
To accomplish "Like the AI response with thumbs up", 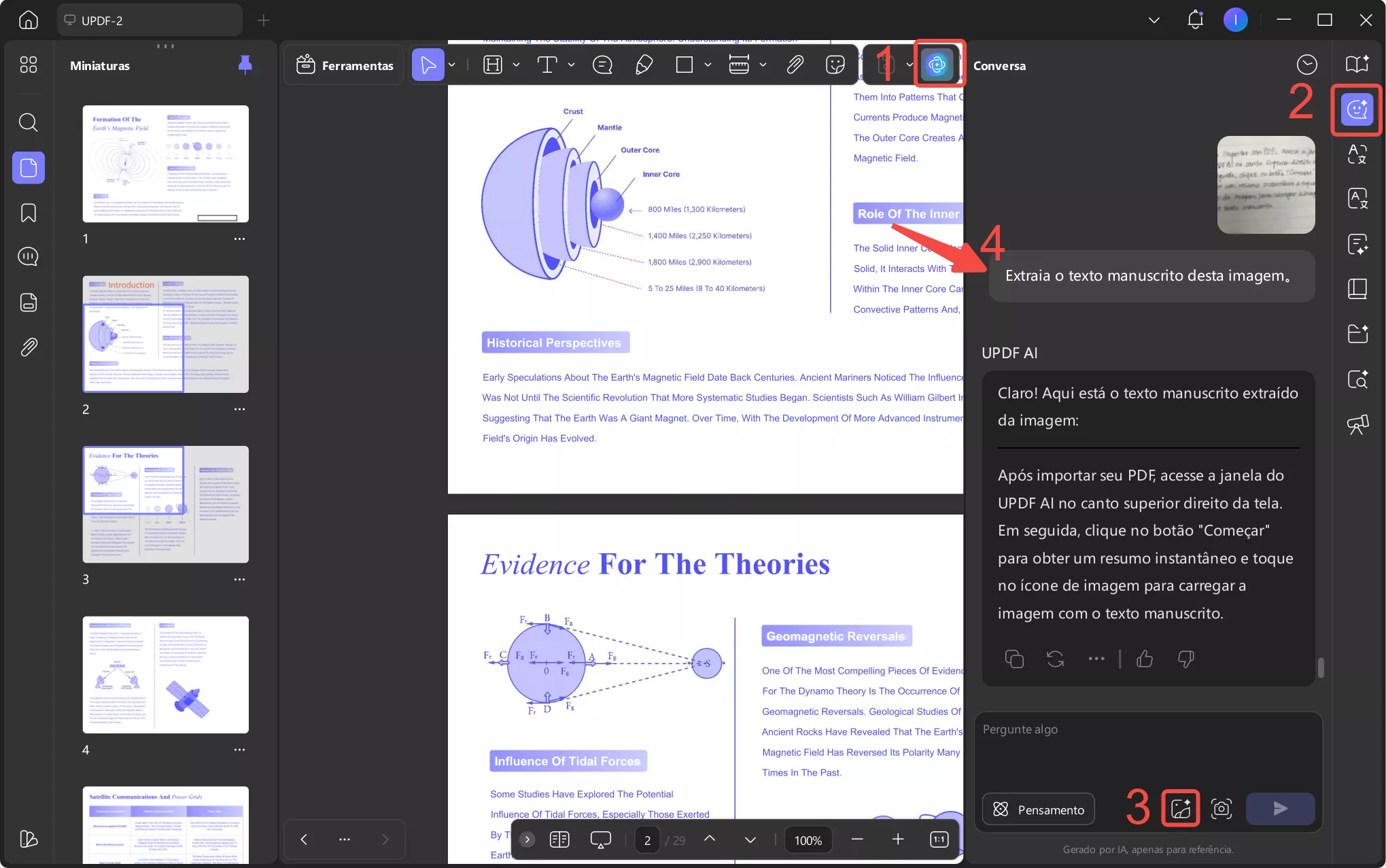I will point(1145,658).
